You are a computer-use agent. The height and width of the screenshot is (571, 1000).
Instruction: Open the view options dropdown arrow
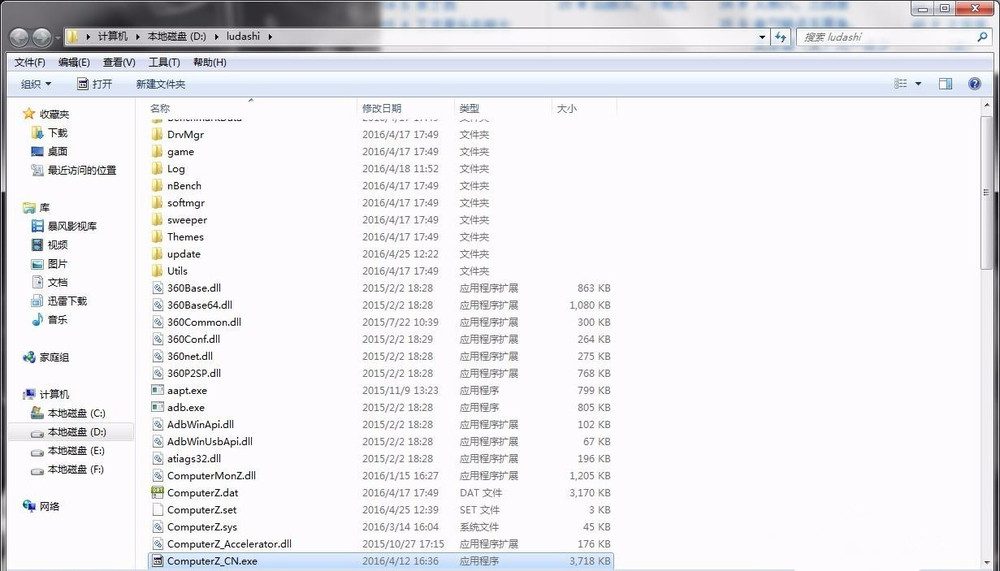pos(918,84)
